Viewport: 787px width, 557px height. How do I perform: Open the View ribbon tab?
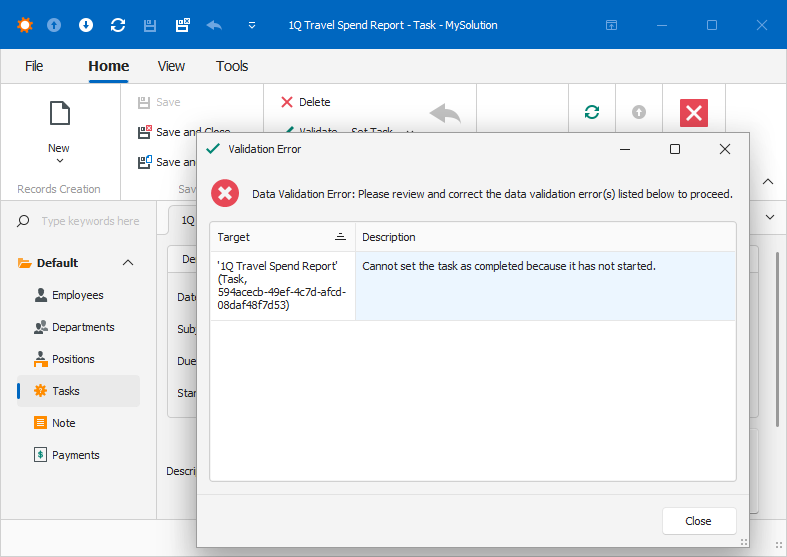(171, 66)
